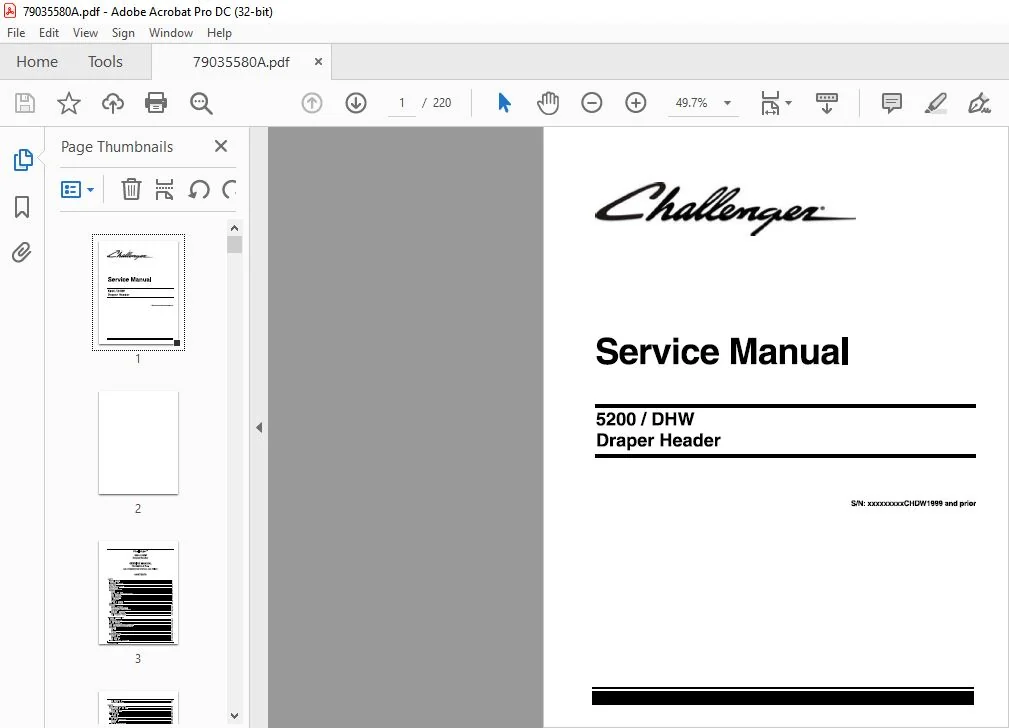Click the 'Draper Header' text
The width and height of the screenshot is (1009, 728).
tap(658, 440)
